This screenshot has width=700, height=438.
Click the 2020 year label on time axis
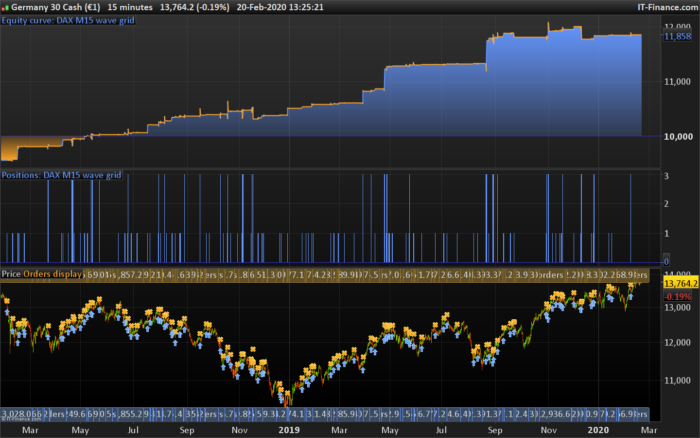pyautogui.click(x=598, y=430)
